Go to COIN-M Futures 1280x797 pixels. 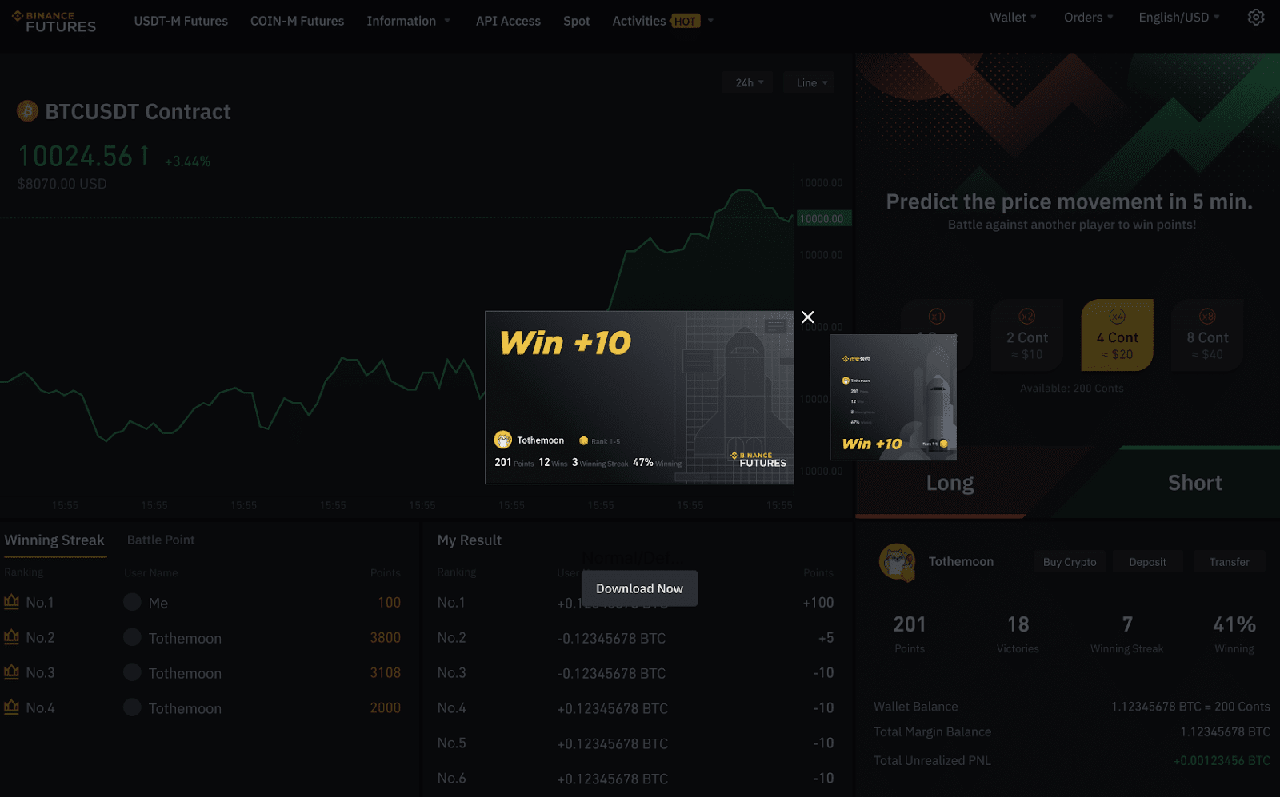297,21
